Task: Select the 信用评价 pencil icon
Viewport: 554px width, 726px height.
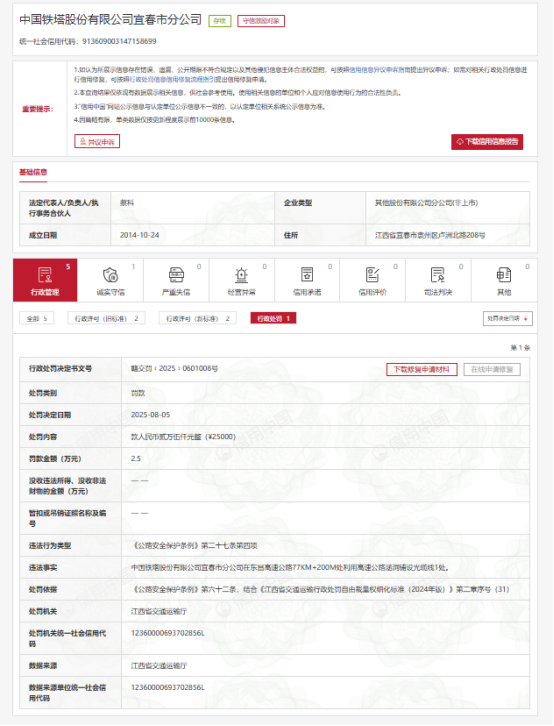Action: 373,275
